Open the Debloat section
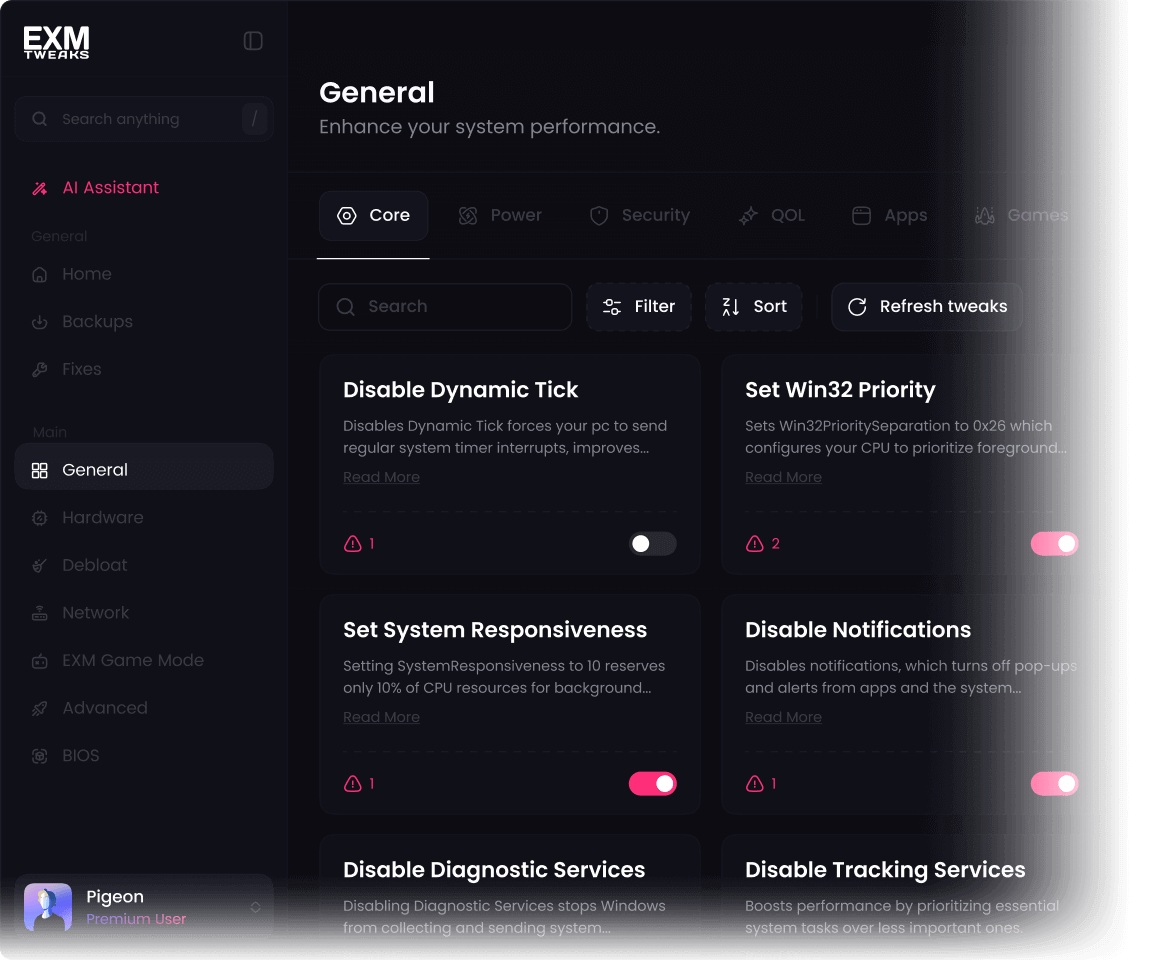This screenshot has height=960, width=1155. (93, 564)
